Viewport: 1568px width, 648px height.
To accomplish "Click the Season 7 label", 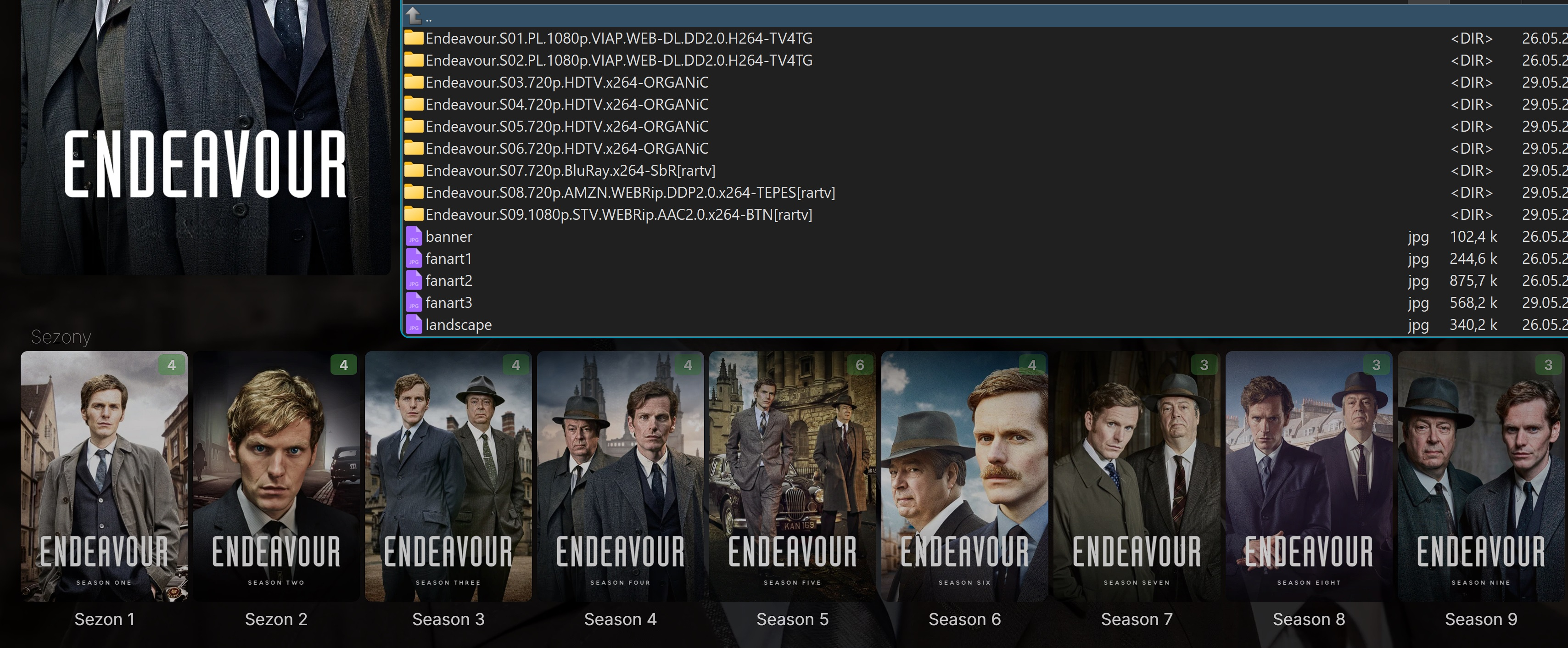I will [1137, 619].
